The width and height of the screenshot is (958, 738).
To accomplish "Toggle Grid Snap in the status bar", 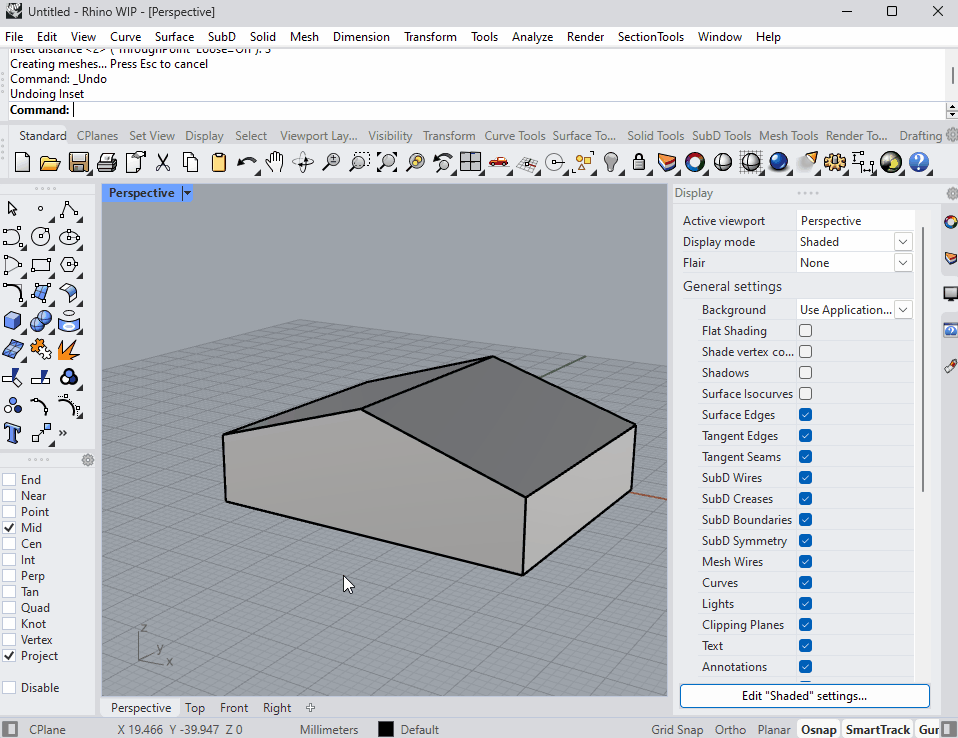I will pyautogui.click(x=677, y=729).
